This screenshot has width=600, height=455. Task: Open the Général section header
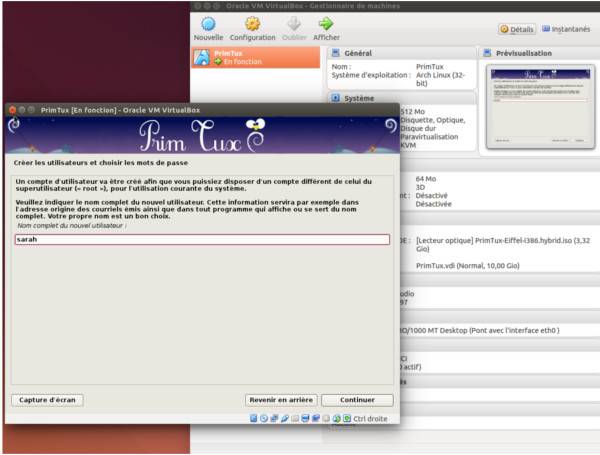401,53
